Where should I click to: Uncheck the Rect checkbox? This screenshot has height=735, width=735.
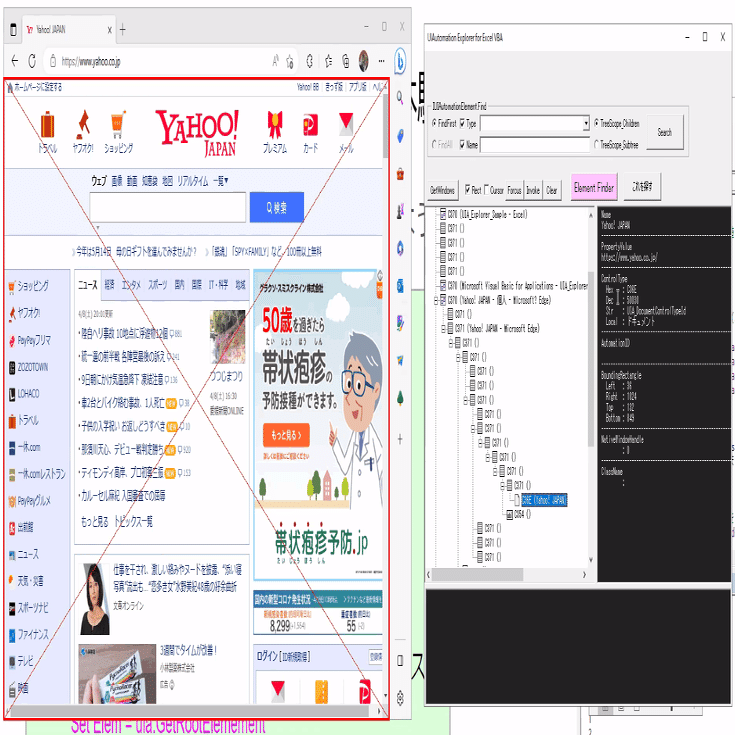pos(467,189)
